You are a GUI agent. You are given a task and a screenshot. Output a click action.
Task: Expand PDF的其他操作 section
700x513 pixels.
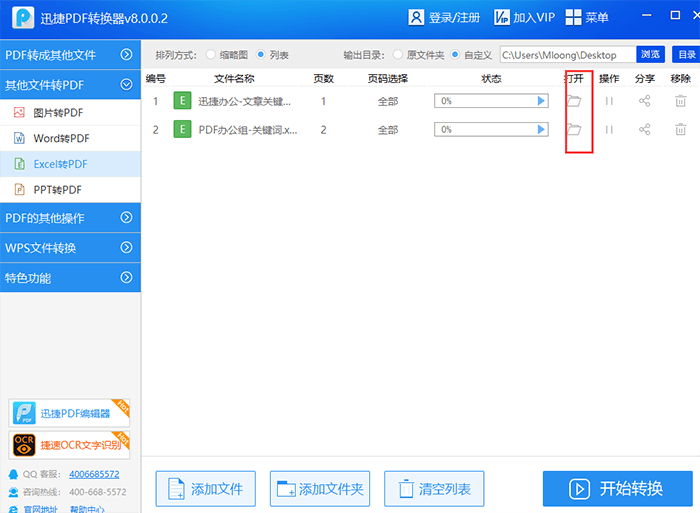point(70,218)
